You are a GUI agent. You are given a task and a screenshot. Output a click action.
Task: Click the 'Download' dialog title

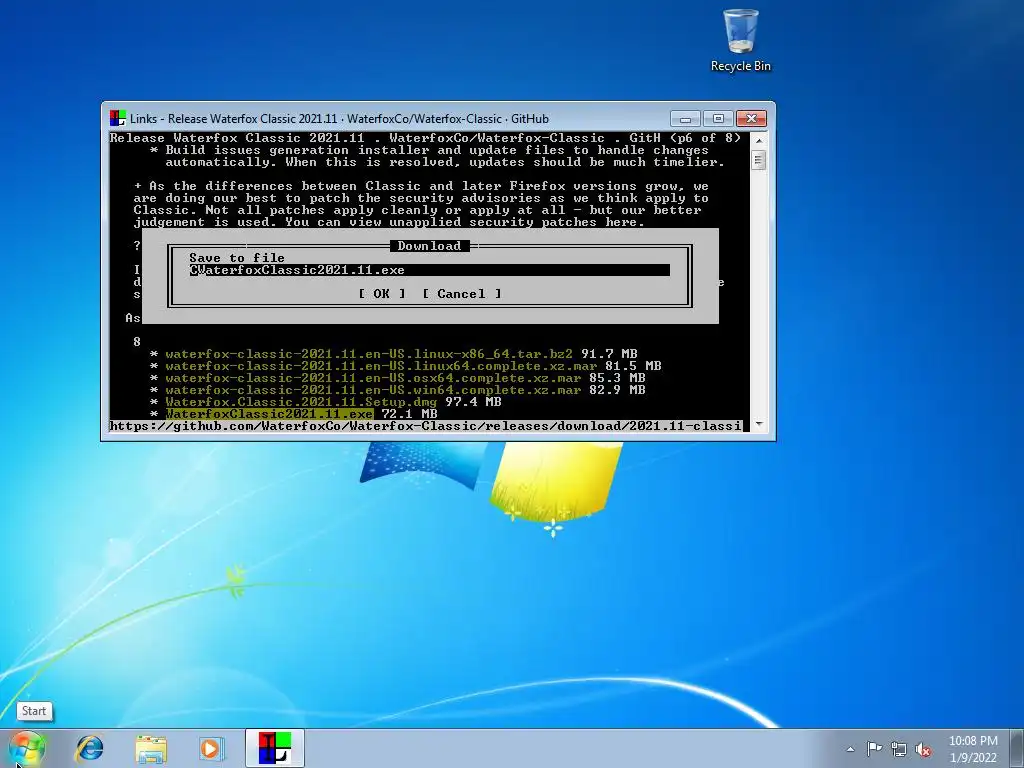click(429, 246)
